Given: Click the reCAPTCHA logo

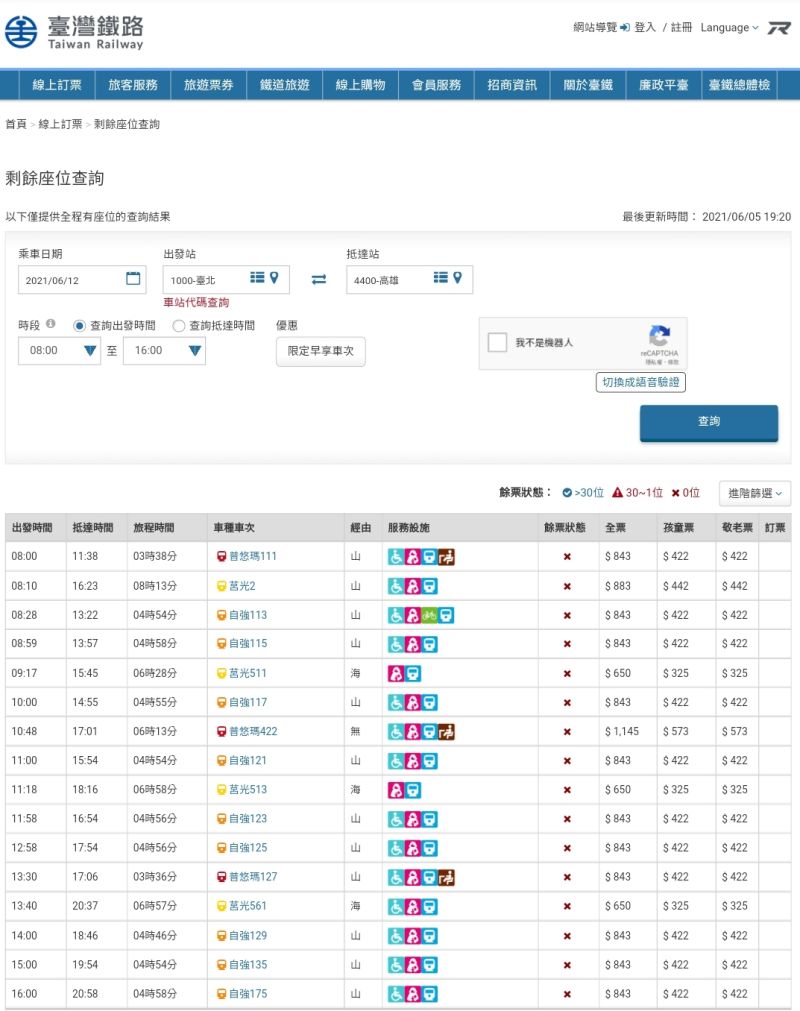Looking at the screenshot, I should click(659, 336).
